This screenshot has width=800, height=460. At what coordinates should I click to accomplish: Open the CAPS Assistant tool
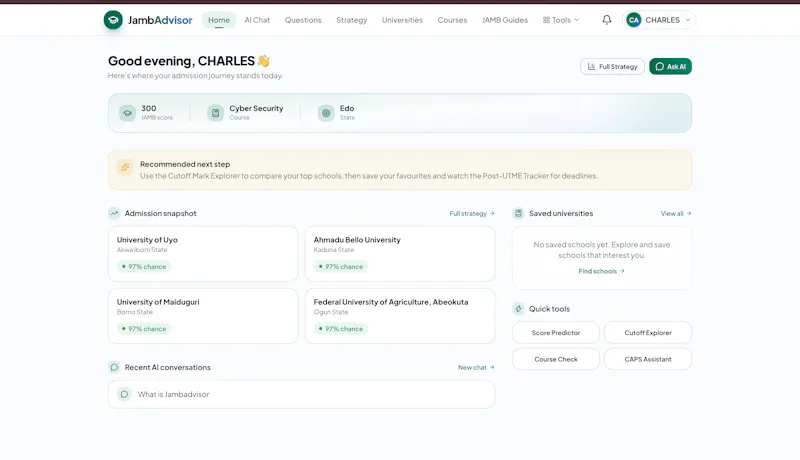tap(648, 359)
